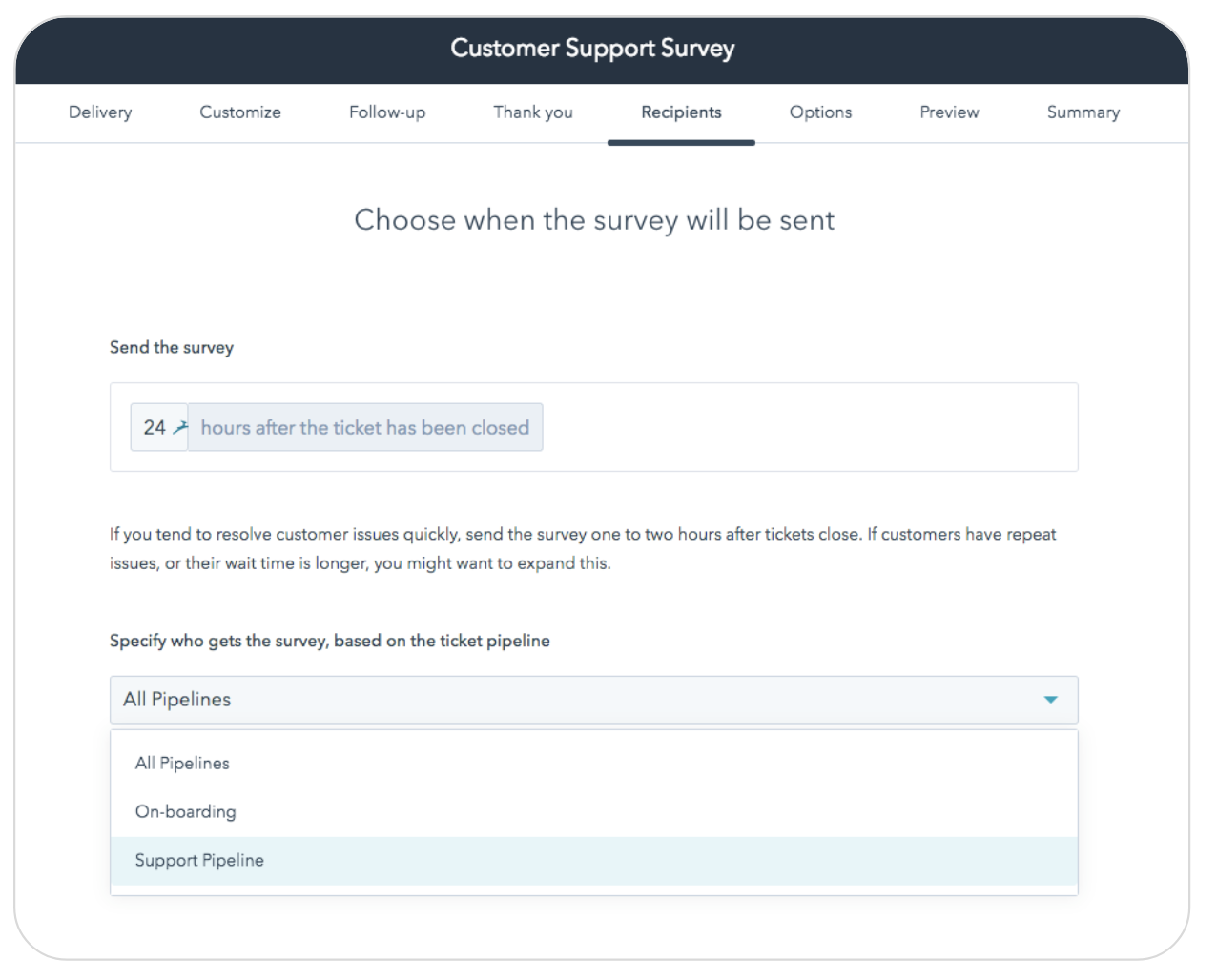Go to the Follow-up tab
1217x980 pixels.
387,112
